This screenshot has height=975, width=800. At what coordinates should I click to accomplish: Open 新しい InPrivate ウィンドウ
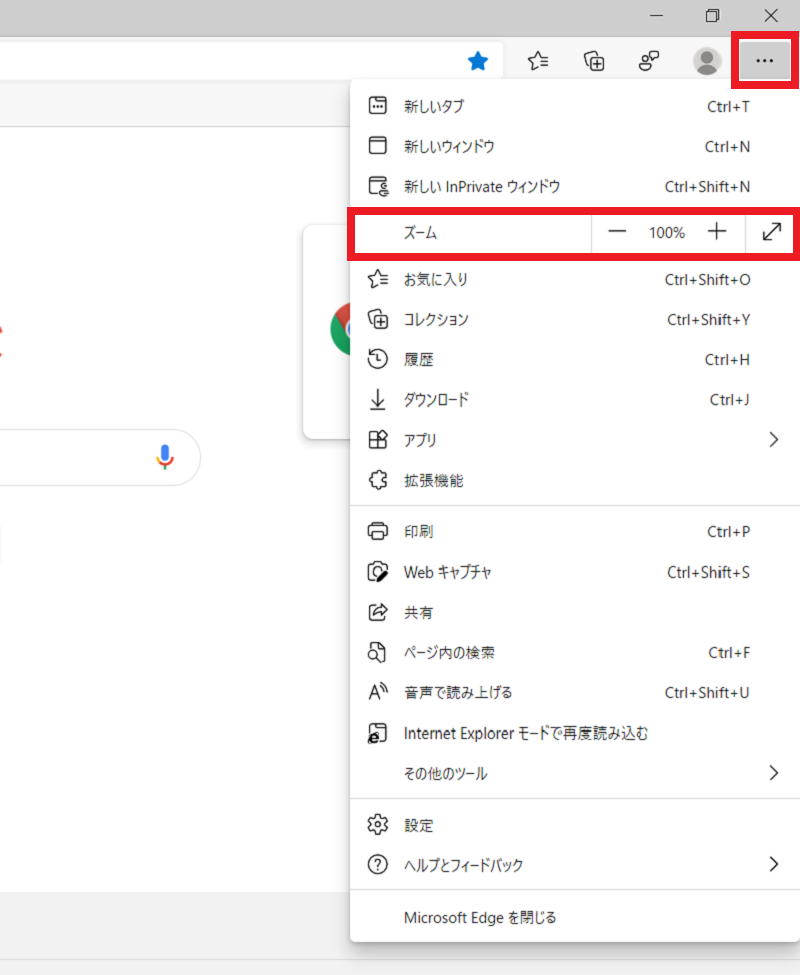tap(575, 187)
